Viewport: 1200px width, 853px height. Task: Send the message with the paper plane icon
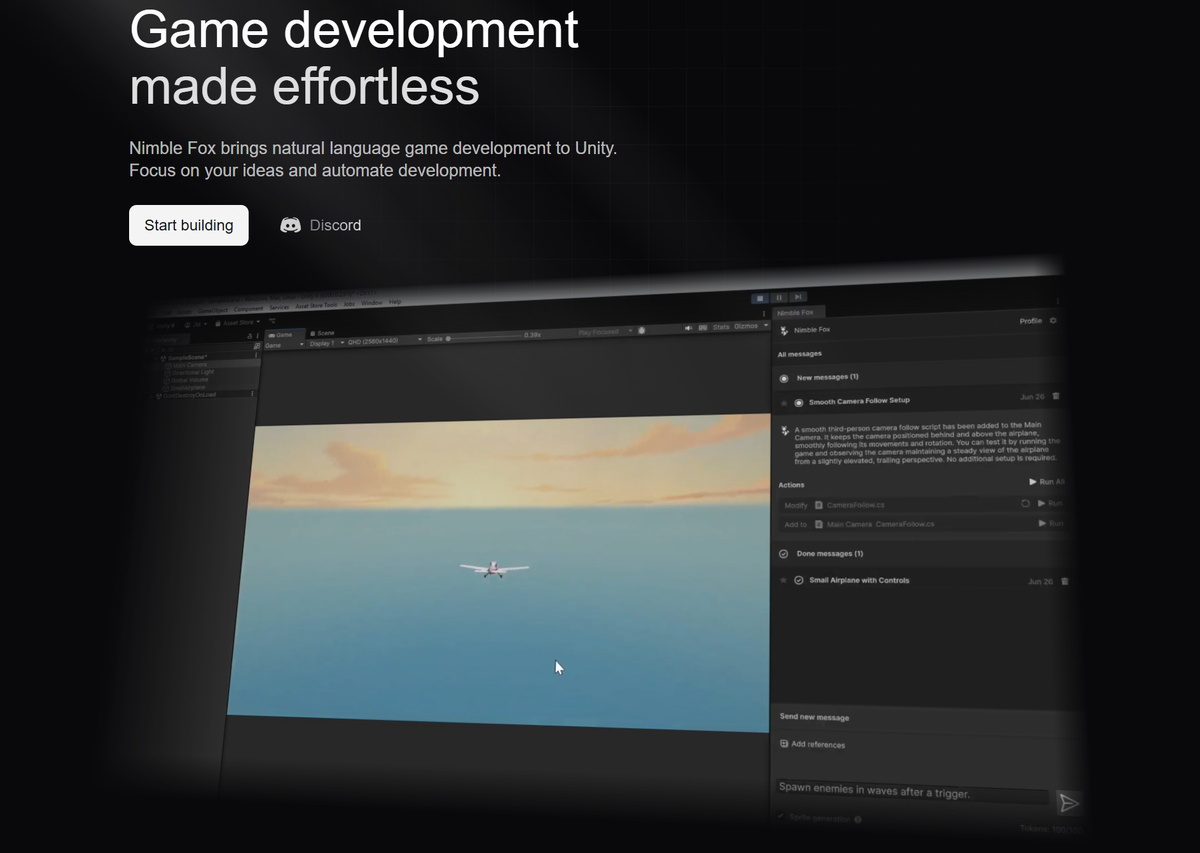pyautogui.click(x=1069, y=803)
